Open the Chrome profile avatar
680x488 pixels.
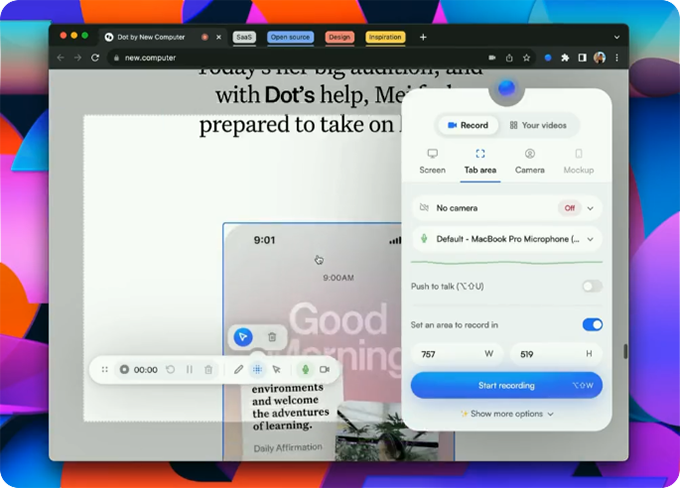pos(600,58)
